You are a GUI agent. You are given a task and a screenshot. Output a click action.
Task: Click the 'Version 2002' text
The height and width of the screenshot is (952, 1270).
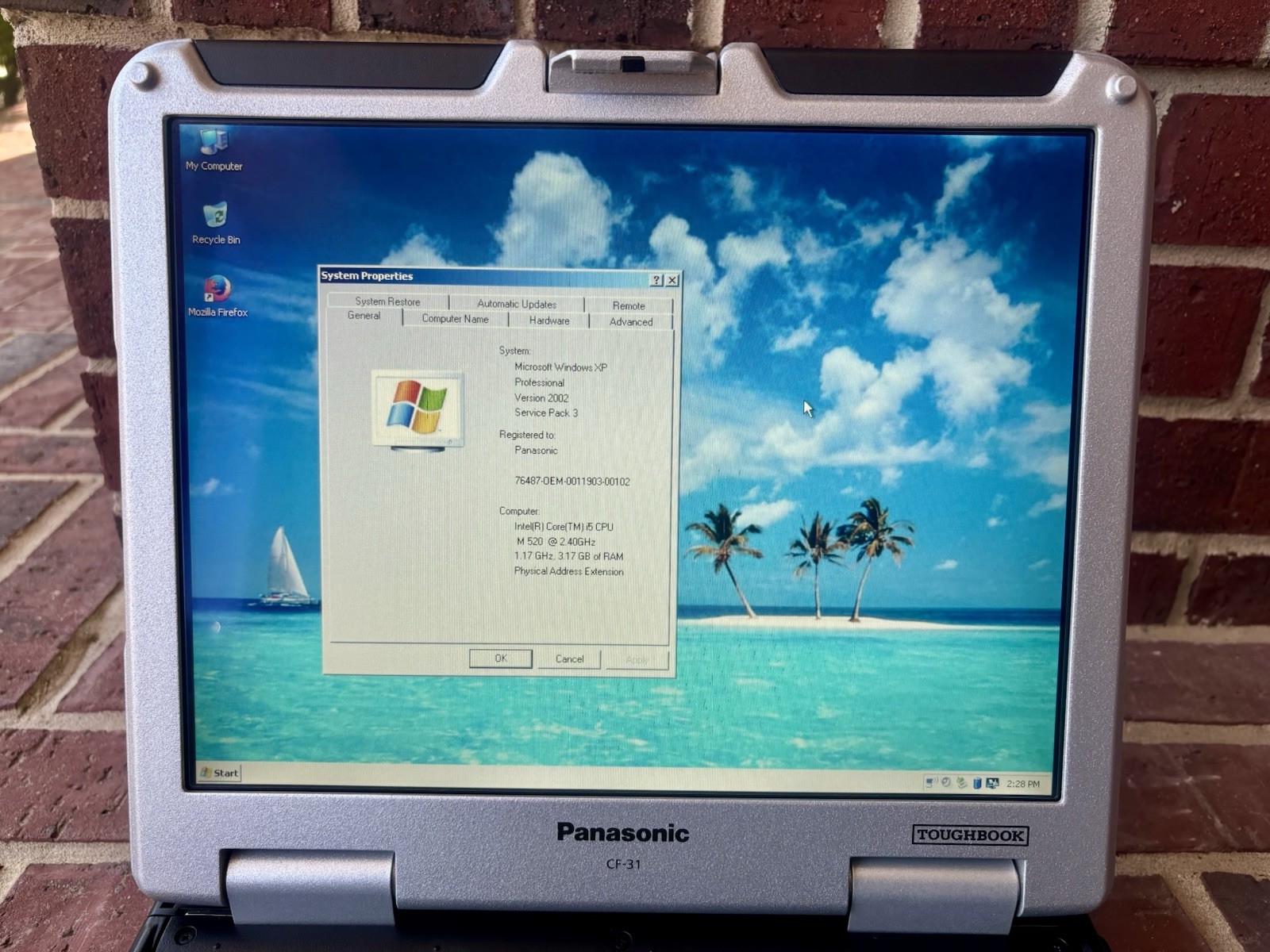(x=541, y=398)
